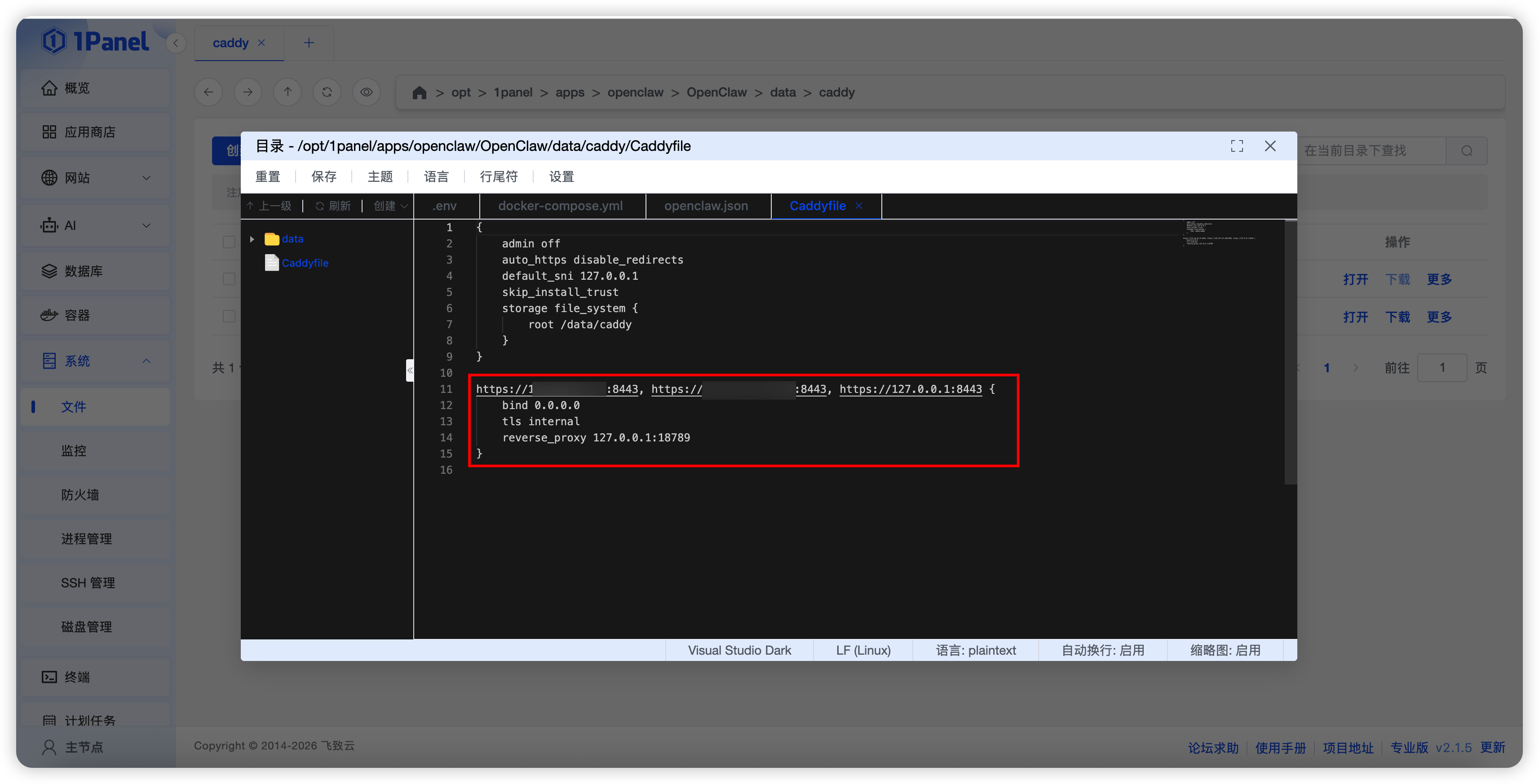
Task: Click the fullscreen icon in editor dialog
Action: [1237, 146]
